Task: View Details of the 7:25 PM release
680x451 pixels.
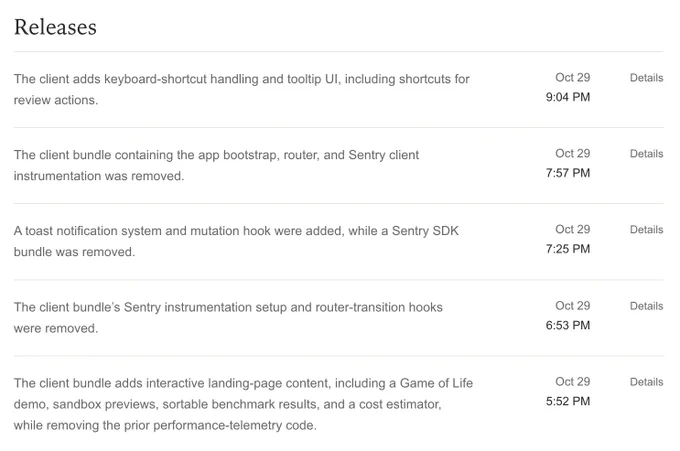Action: (646, 230)
